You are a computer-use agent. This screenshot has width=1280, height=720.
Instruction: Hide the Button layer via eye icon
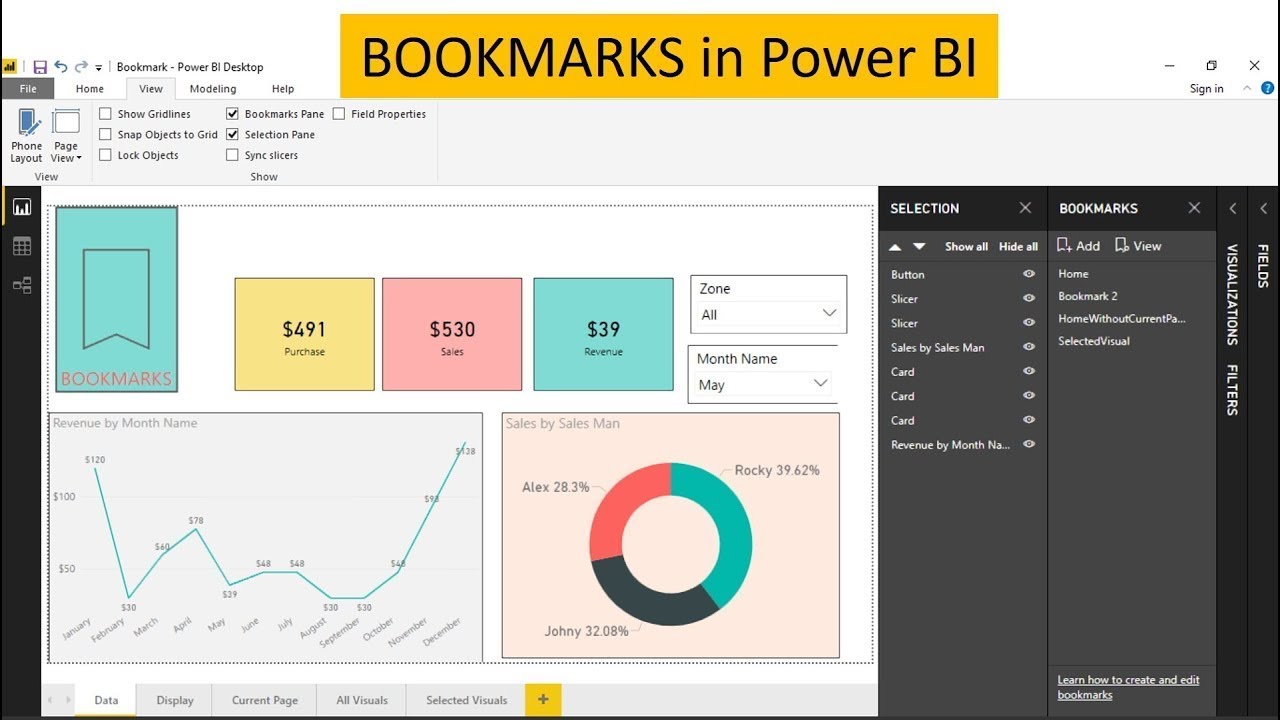pyautogui.click(x=1029, y=274)
